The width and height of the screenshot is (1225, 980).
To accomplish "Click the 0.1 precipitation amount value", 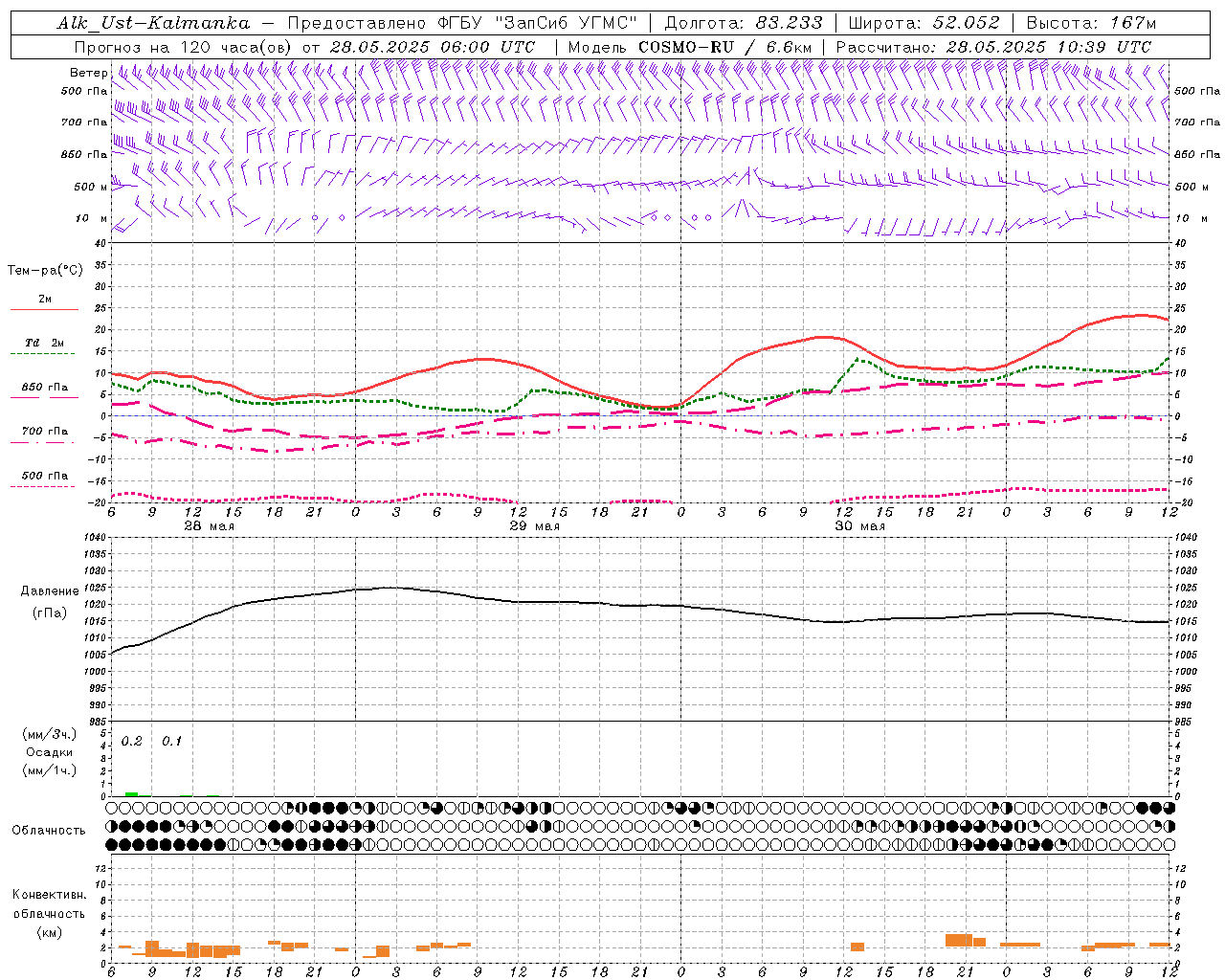I will tap(171, 742).
